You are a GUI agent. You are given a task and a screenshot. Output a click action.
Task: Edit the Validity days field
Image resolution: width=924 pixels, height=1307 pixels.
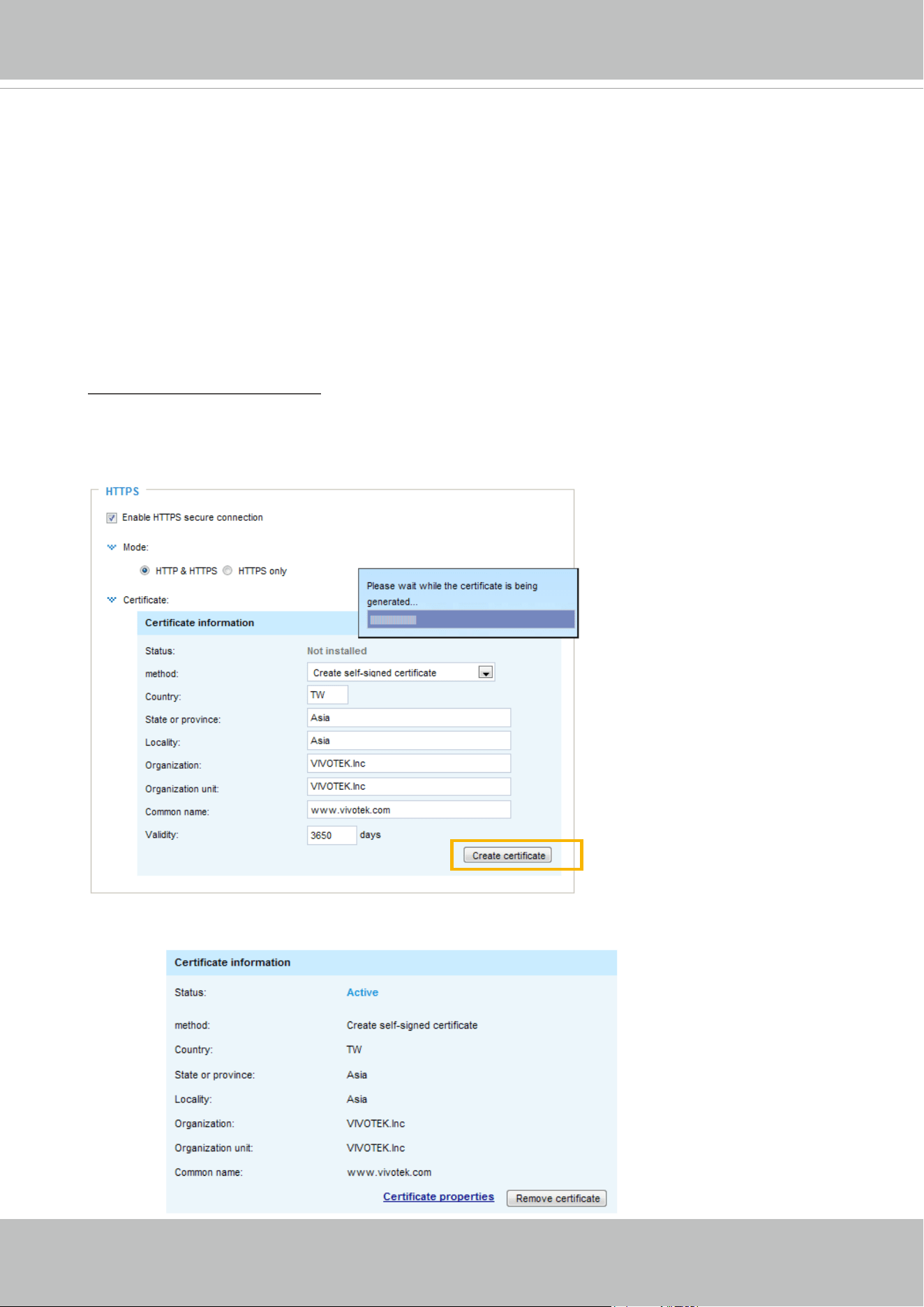[331, 835]
